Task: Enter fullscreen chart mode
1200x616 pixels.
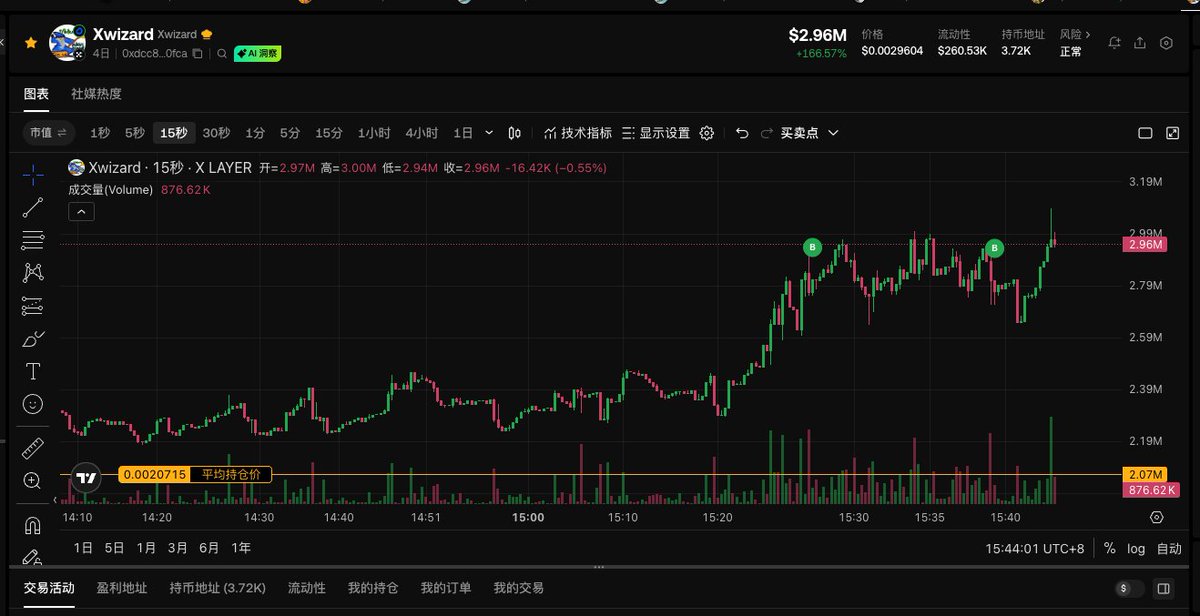Action: pyautogui.click(x=1172, y=133)
